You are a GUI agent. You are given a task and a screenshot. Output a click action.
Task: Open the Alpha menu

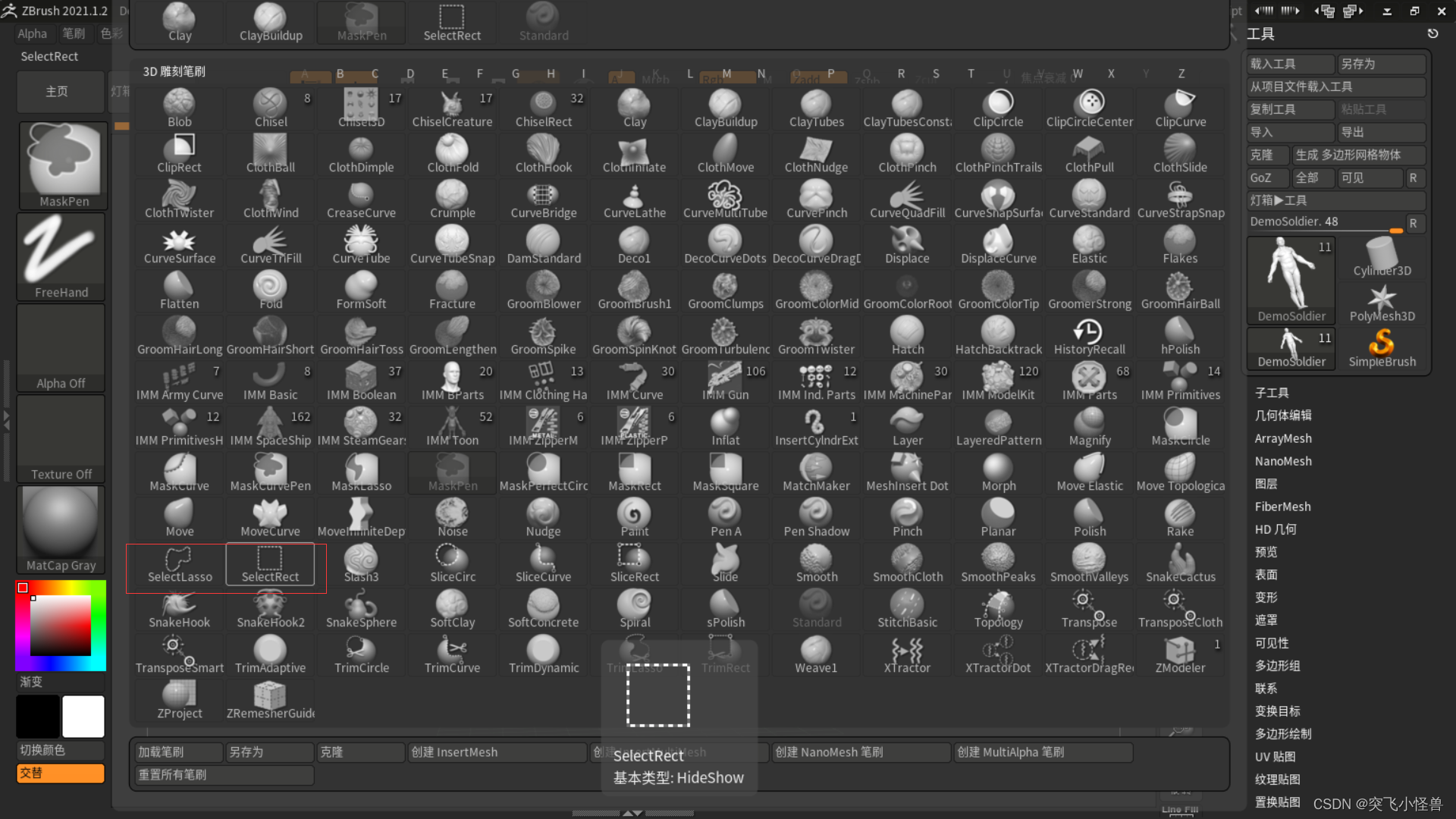coord(32,33)
